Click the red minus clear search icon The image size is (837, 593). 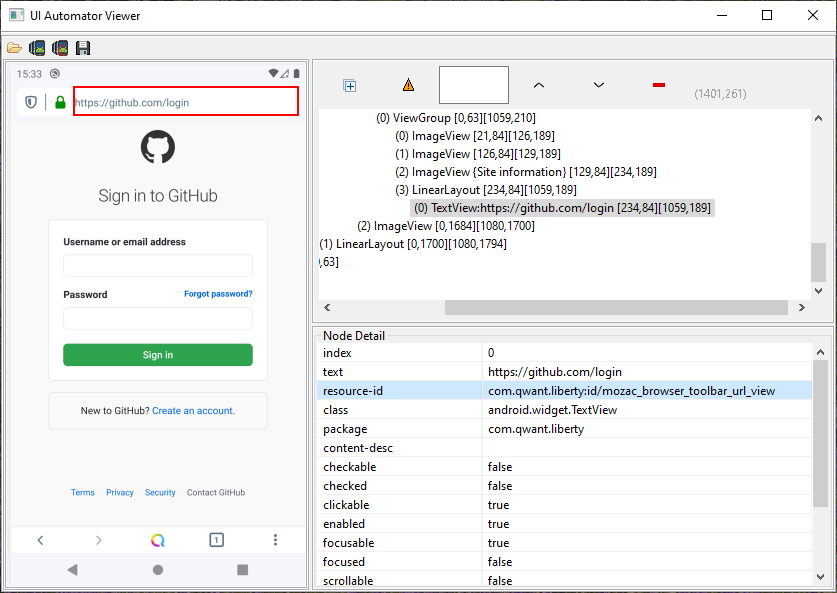[659, 85]
